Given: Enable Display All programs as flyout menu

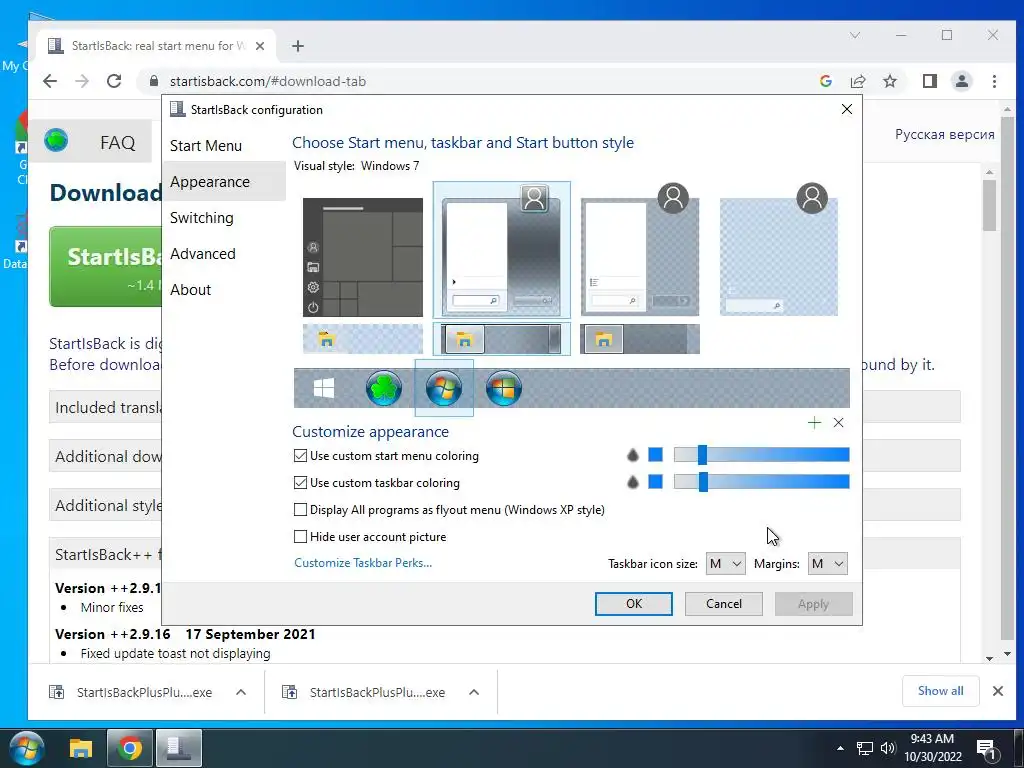Looking at the screenshot, I should [x=300, y=509].
